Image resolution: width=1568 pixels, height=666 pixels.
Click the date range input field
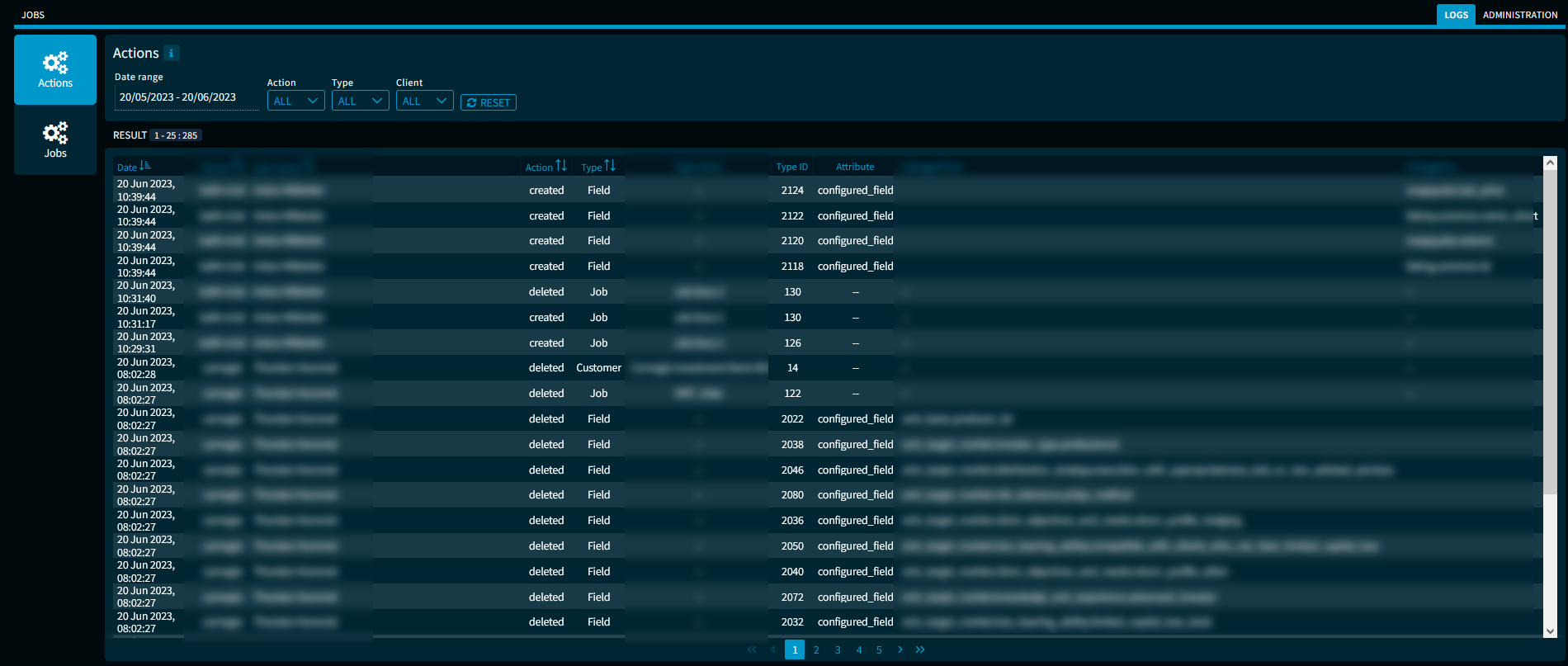pos(187,97)
